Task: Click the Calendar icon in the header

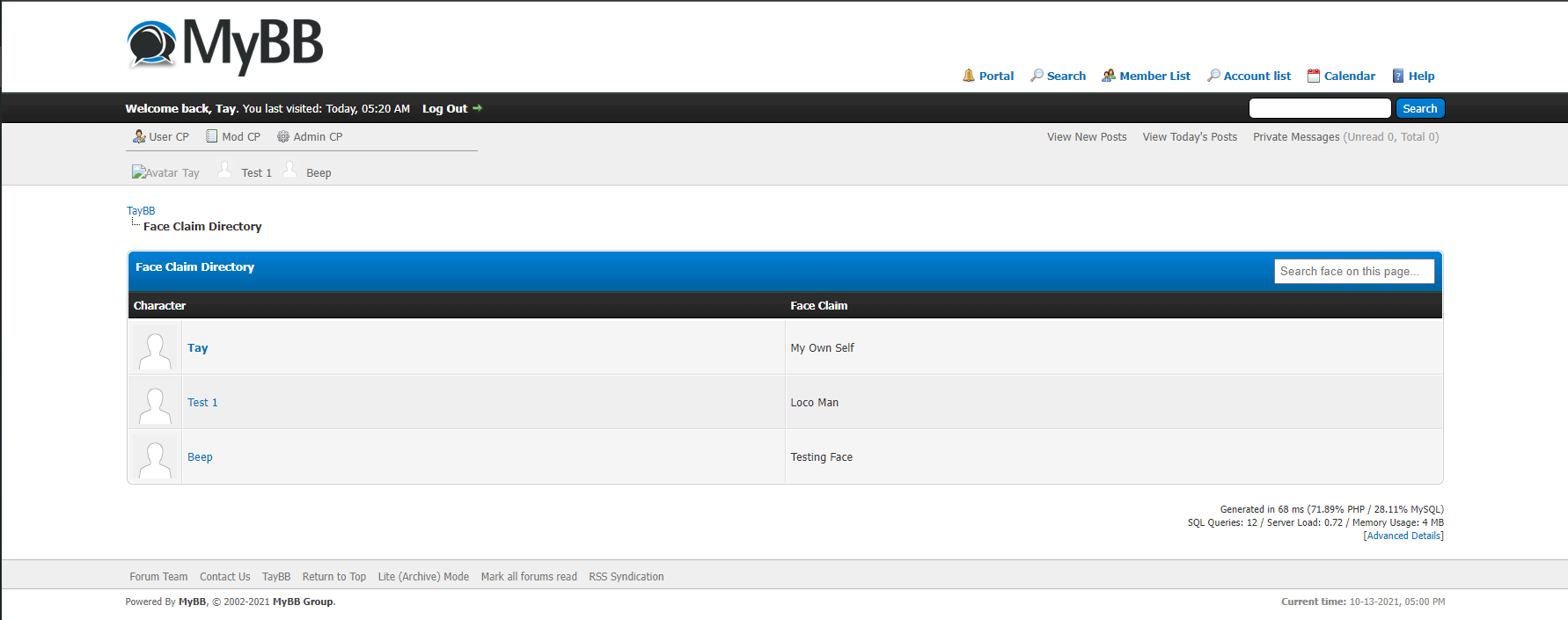Action: coord(1314,76)
